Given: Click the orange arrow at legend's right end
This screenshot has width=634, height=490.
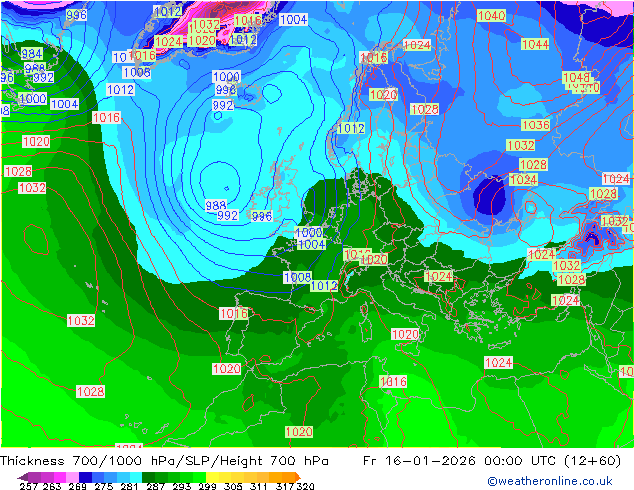Looking at the screenshot, I should 298,477.
